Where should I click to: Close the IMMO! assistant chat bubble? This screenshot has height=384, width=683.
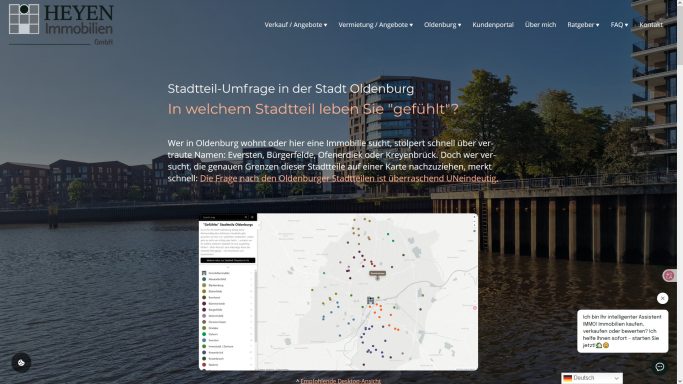coord(662,298)
